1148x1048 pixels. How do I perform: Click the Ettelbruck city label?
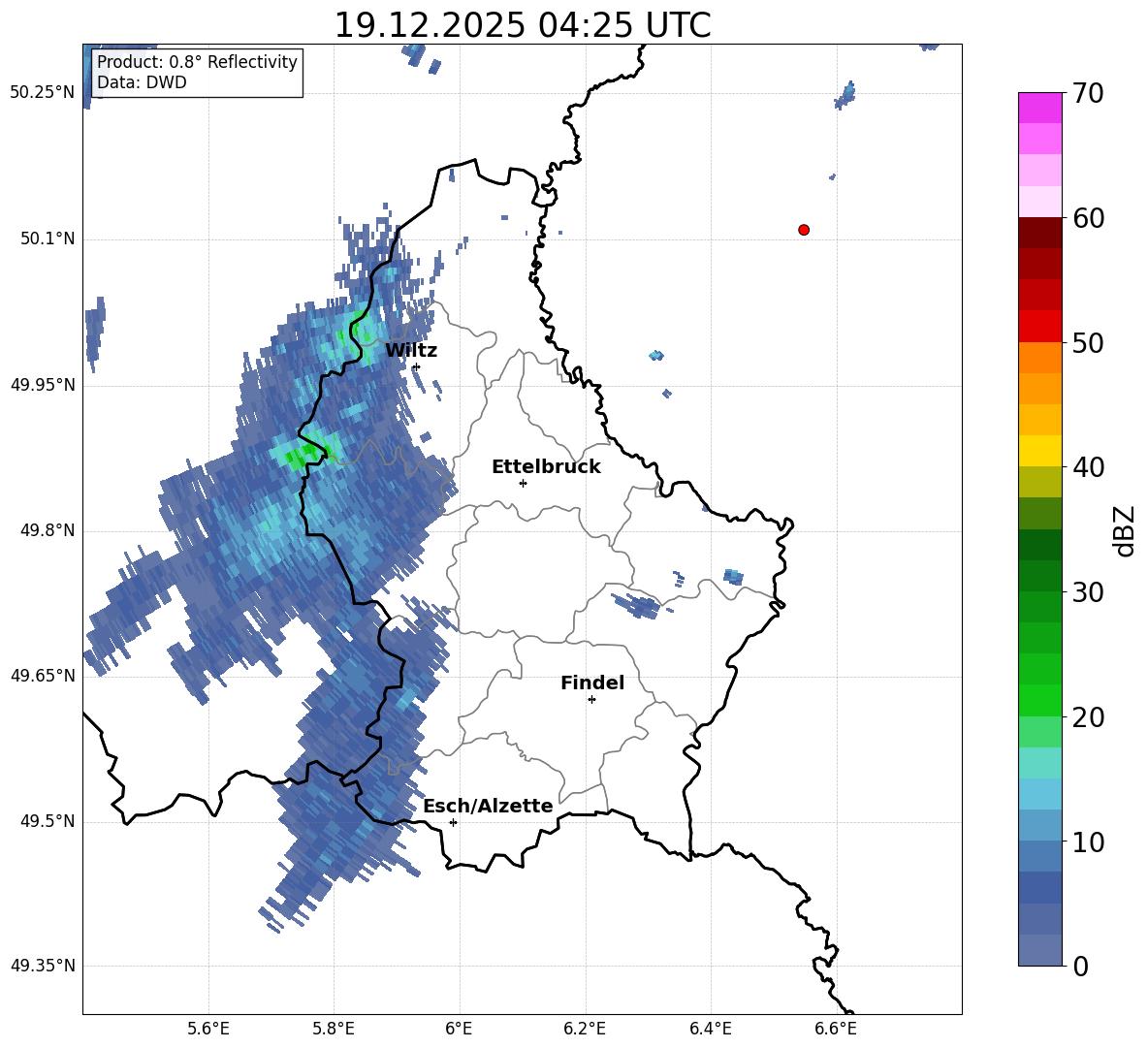[x=546, y=467]
